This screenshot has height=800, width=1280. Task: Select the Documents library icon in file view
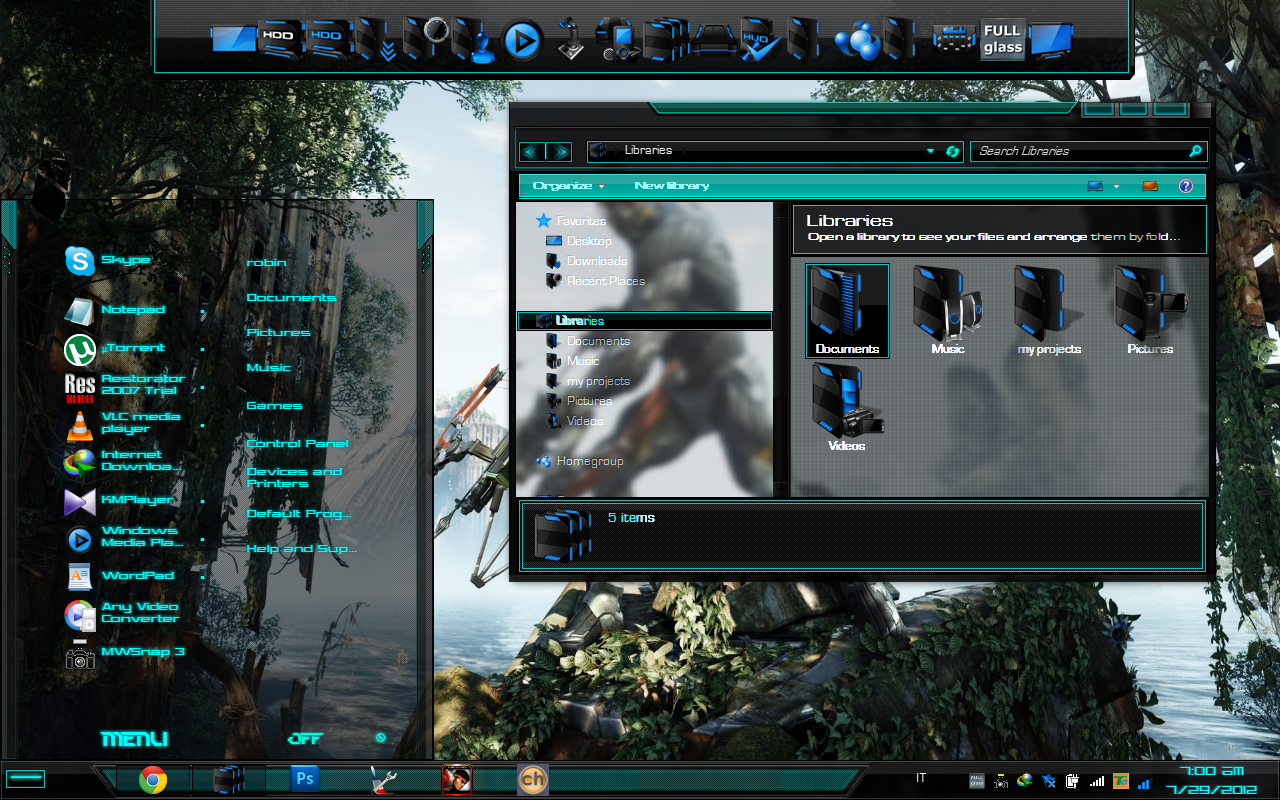pyautogui.click(x=847, y=310)
